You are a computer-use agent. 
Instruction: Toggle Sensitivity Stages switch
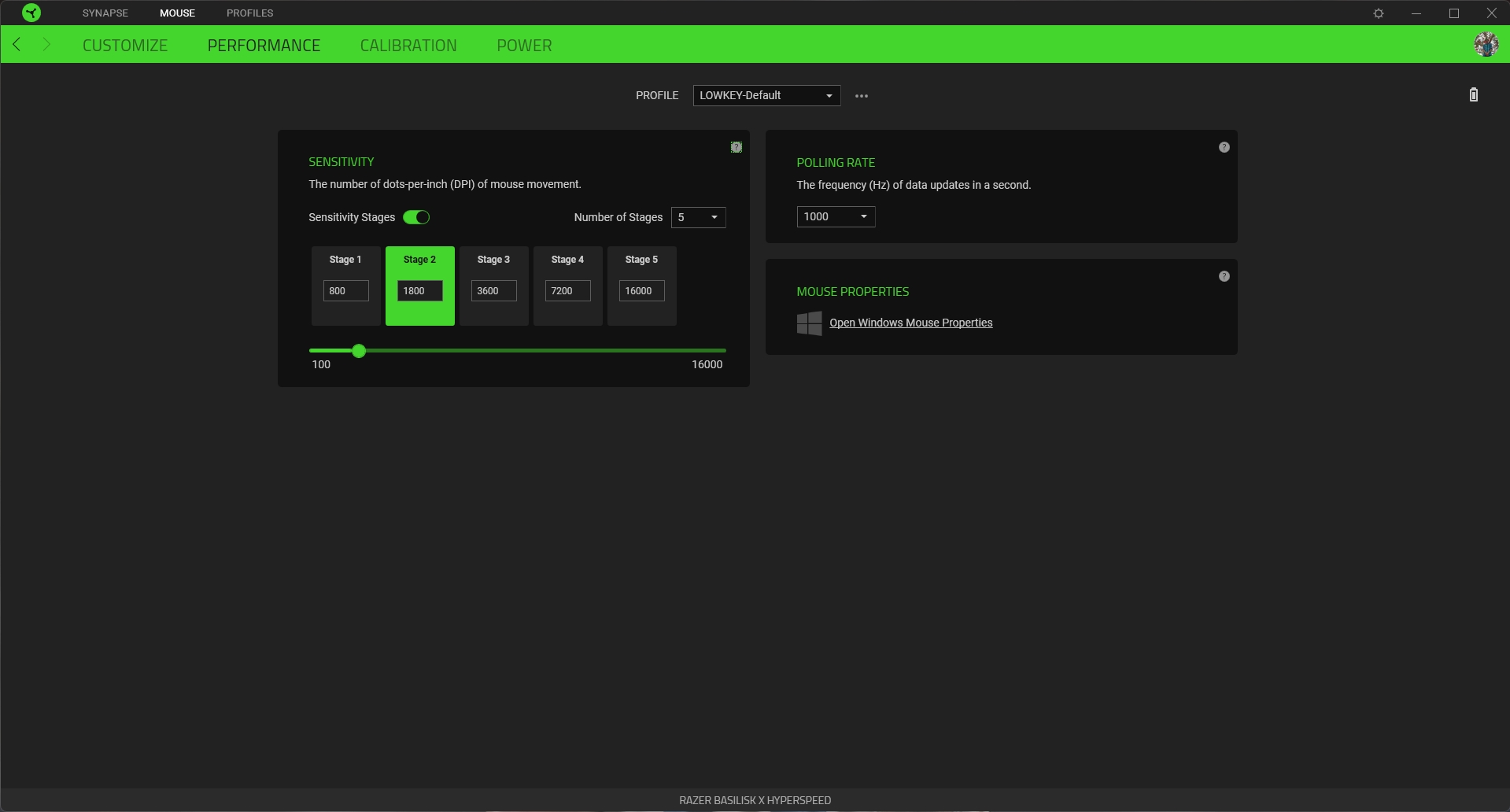coord(416,217)
